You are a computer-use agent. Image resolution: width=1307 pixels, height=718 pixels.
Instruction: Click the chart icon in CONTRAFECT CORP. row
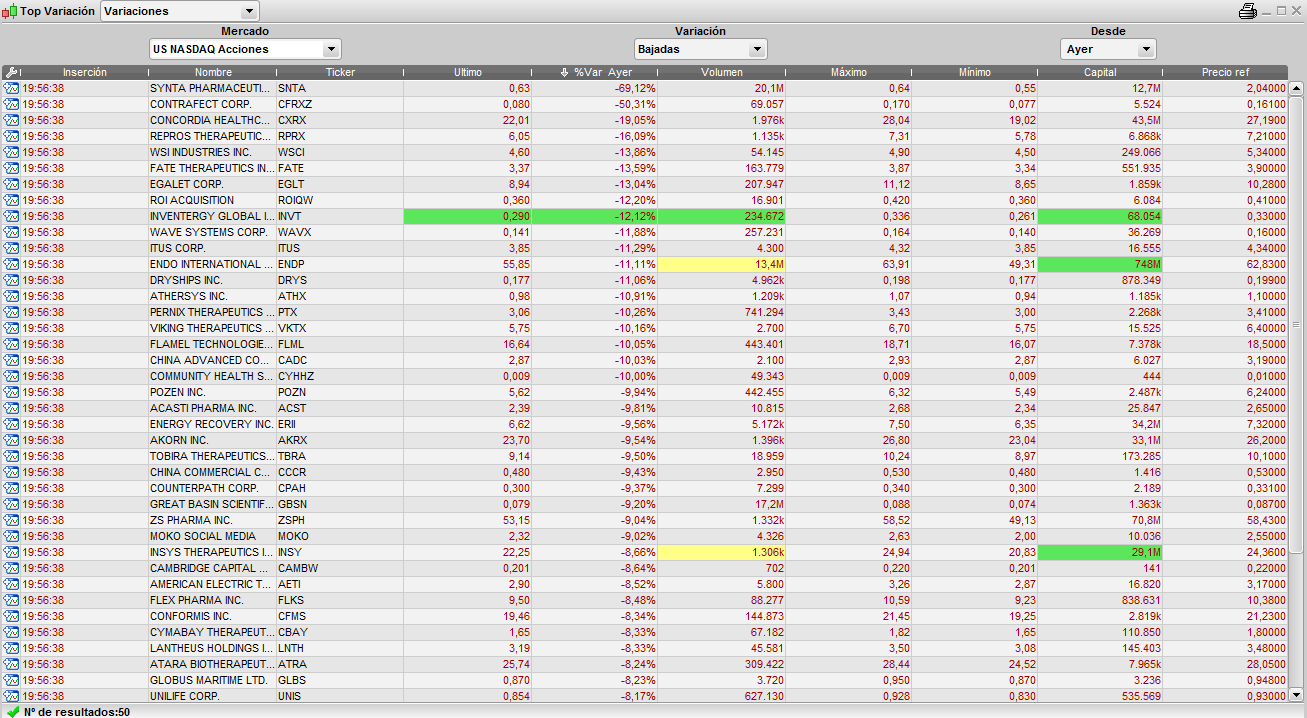tap(12, 104)
